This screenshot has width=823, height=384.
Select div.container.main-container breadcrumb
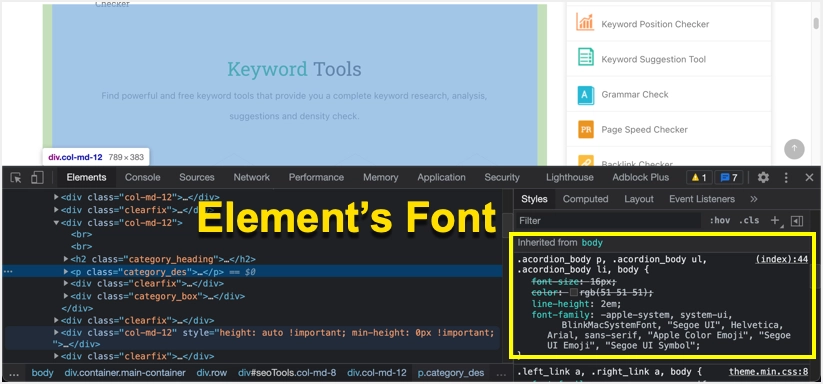(125, 373)
